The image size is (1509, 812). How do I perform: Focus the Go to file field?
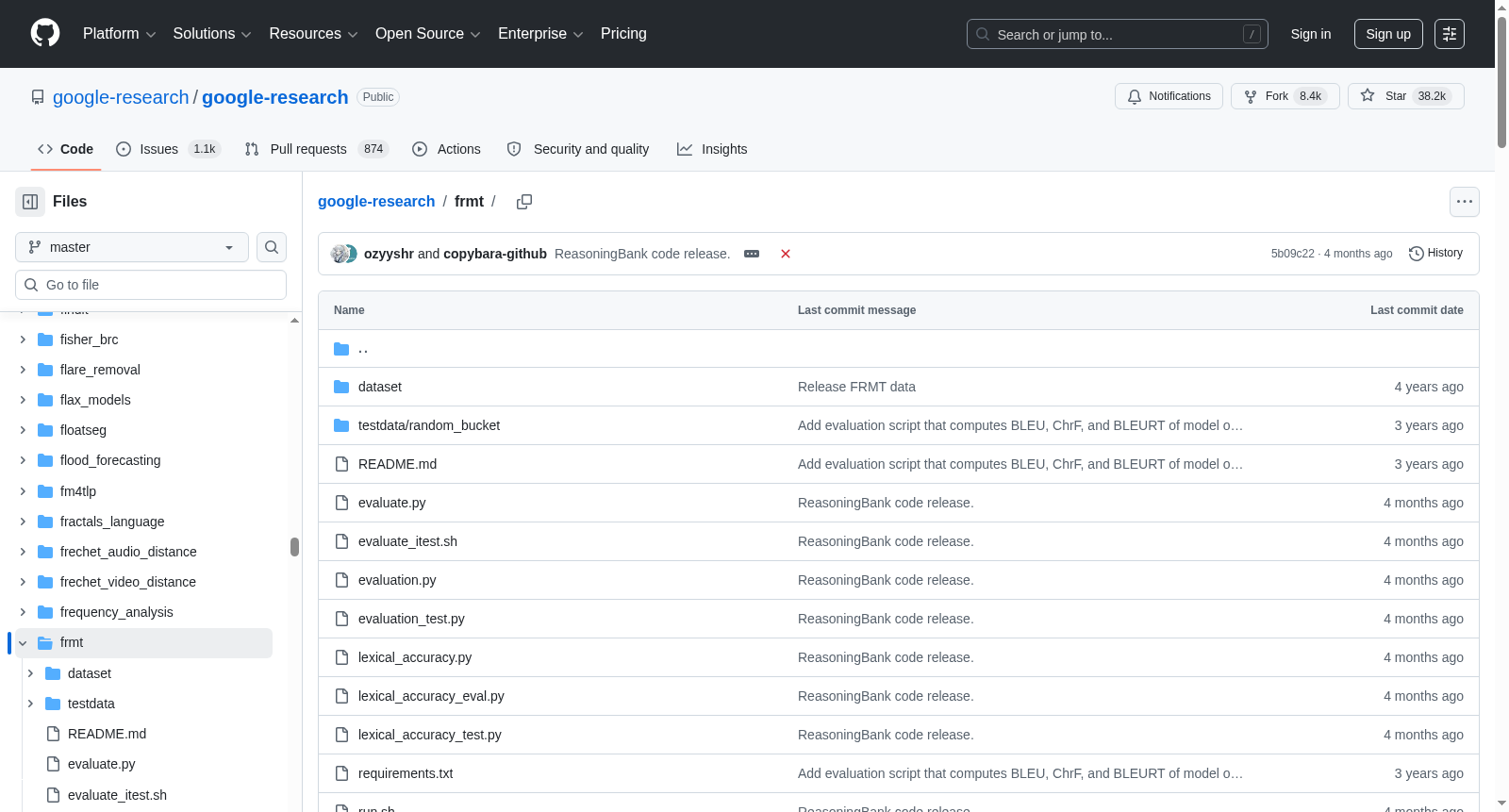(x=151, y=285)
